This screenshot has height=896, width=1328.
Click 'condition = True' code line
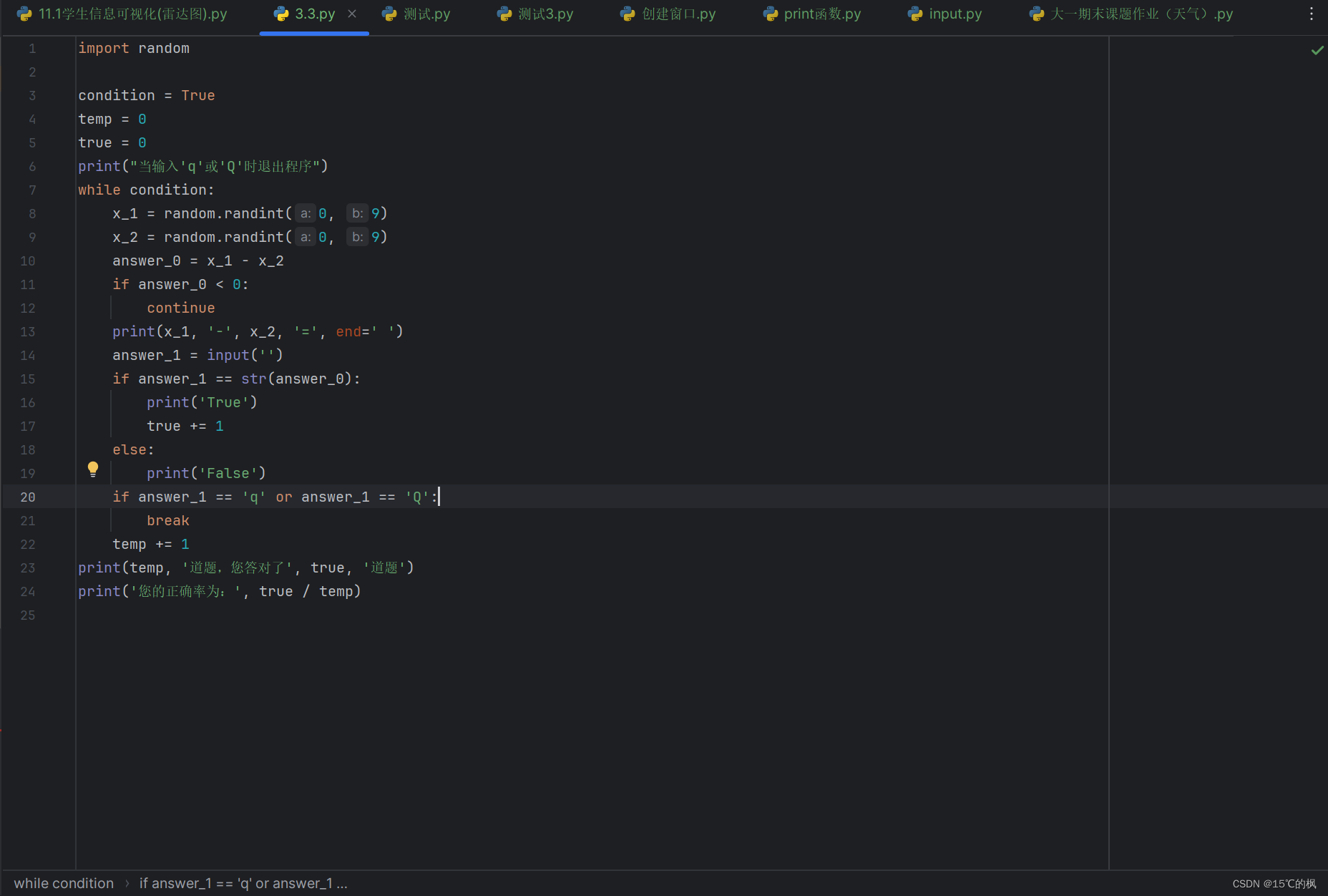coord(147,95)
